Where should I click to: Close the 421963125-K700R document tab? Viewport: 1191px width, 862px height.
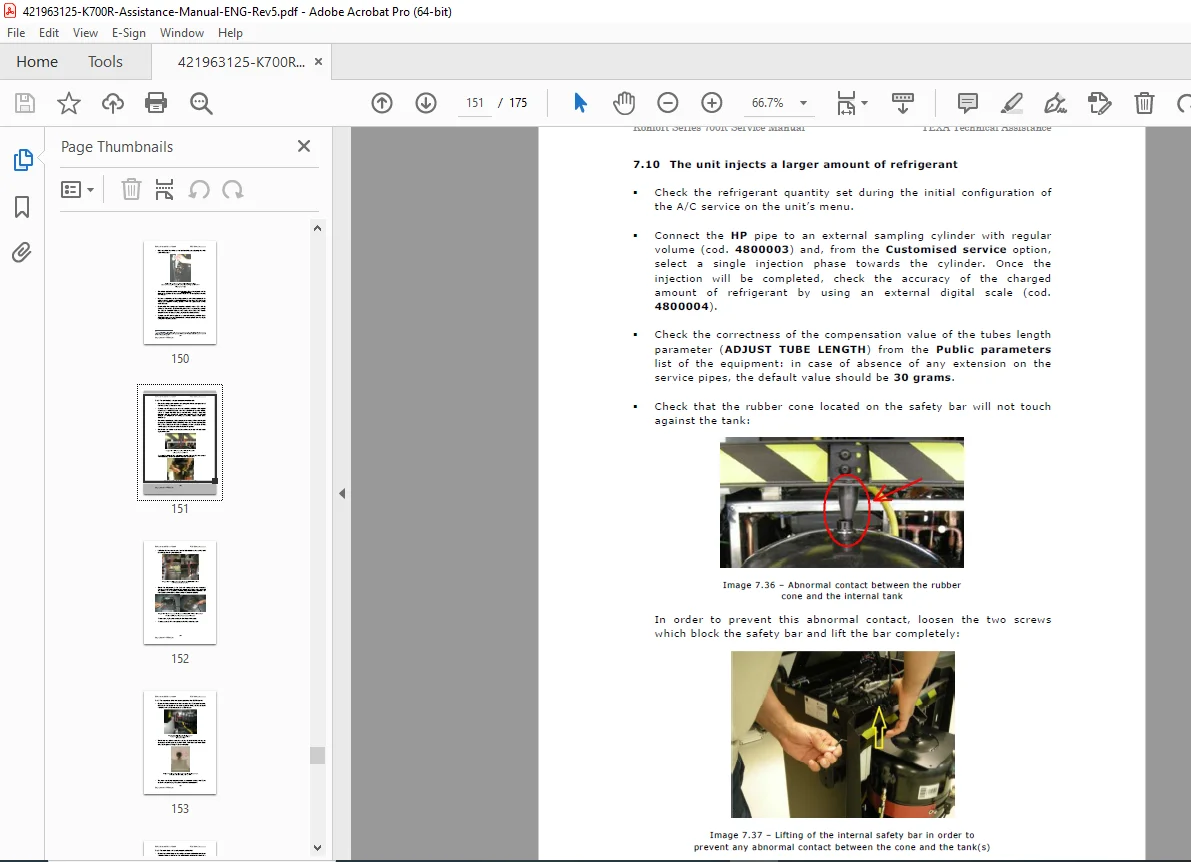pyautogui.click(x=318, y=62)
